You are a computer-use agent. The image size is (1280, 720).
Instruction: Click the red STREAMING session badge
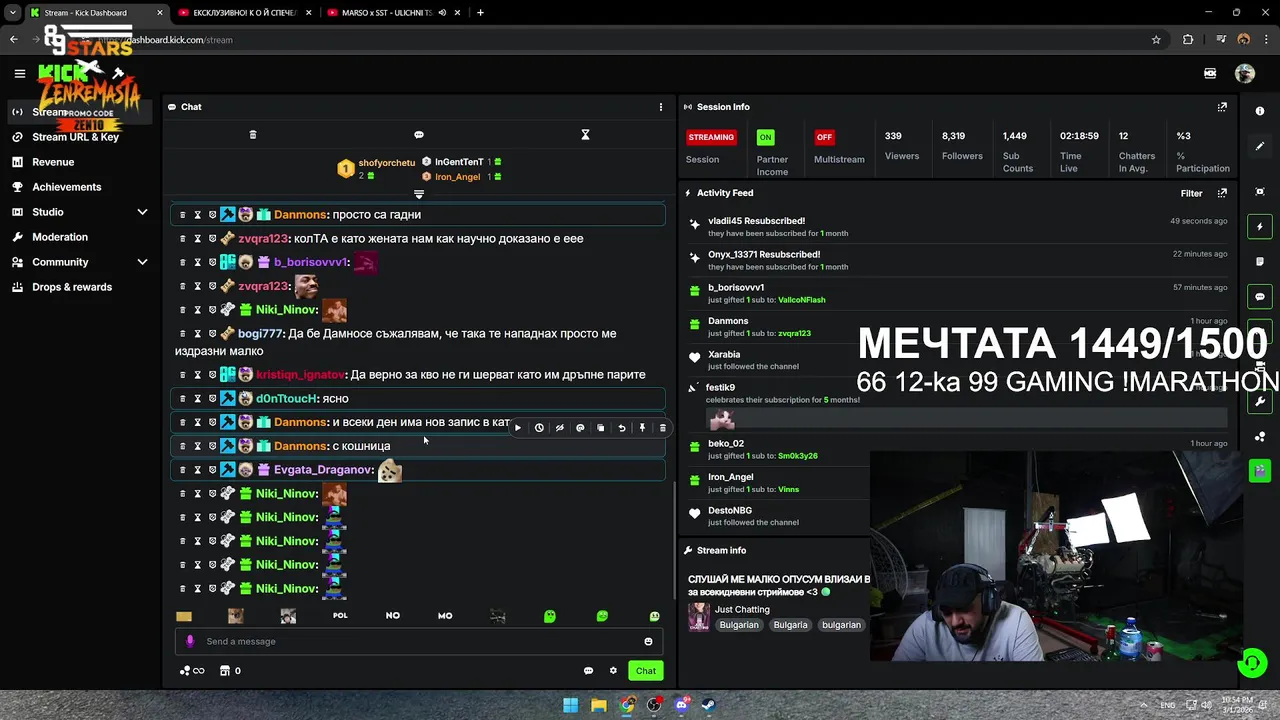coord(711,137)
